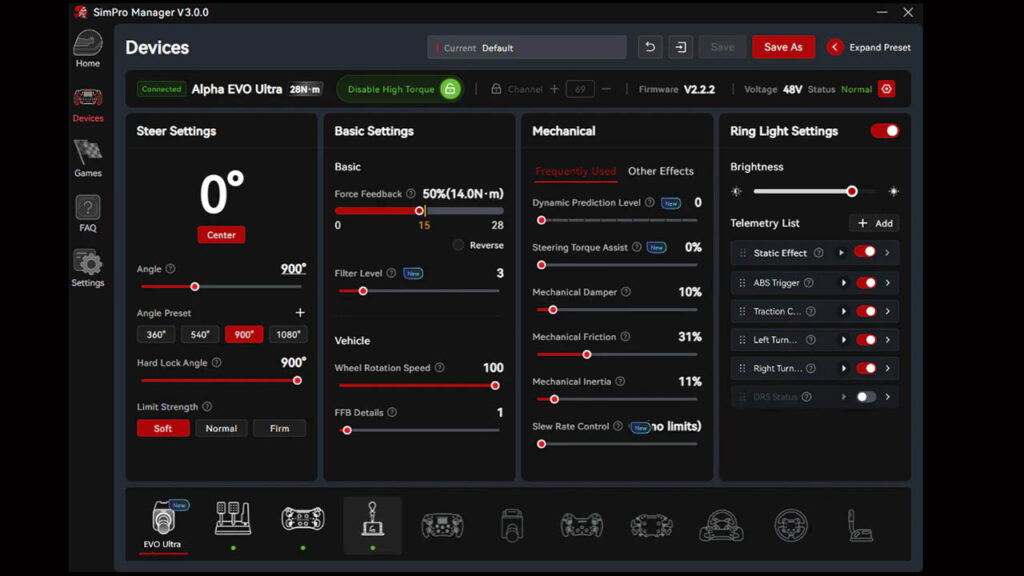This screenshot has height=576, width=1024.
Task: Click the Save As button
Action: coord(783,47)
